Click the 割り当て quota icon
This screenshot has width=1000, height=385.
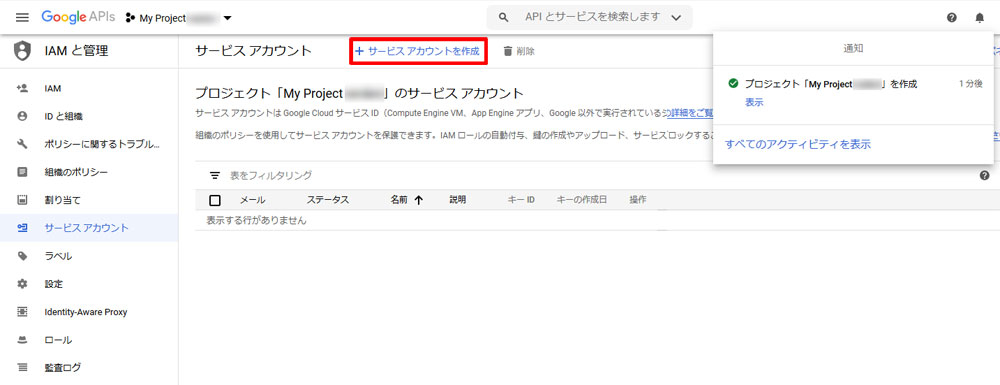[x=22, y=200]
